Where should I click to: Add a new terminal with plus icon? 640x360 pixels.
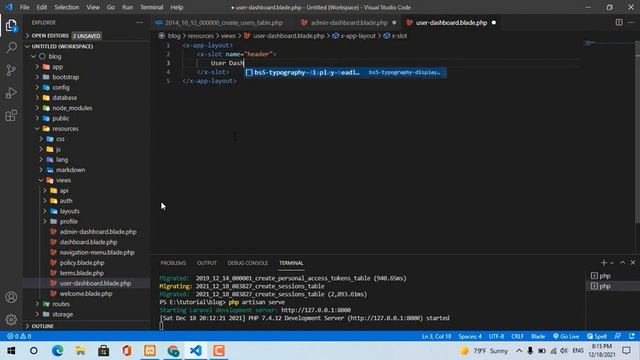tap(604, 263)
